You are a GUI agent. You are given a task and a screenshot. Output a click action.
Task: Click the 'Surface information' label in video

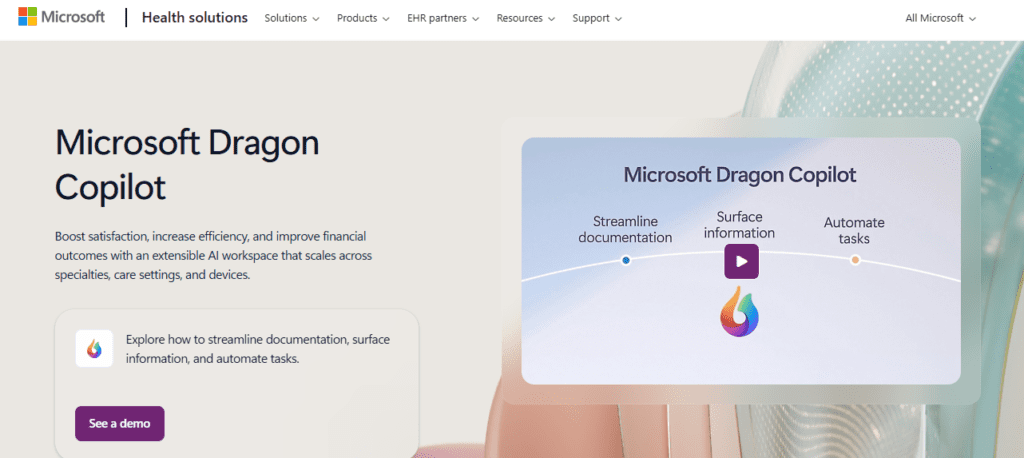coord(739,225)
